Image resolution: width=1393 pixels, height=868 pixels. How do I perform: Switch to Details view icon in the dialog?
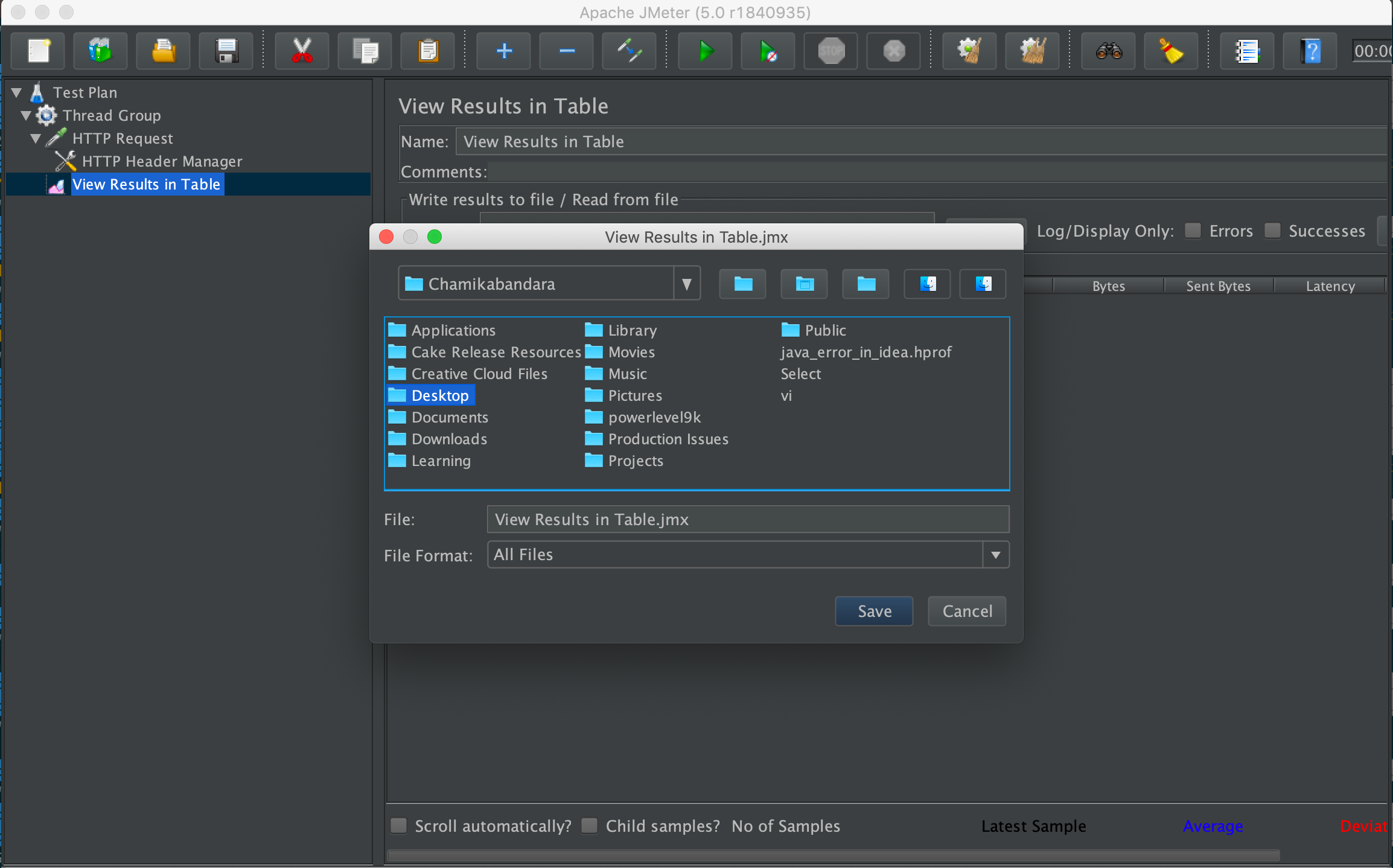(x=983, y=284)
